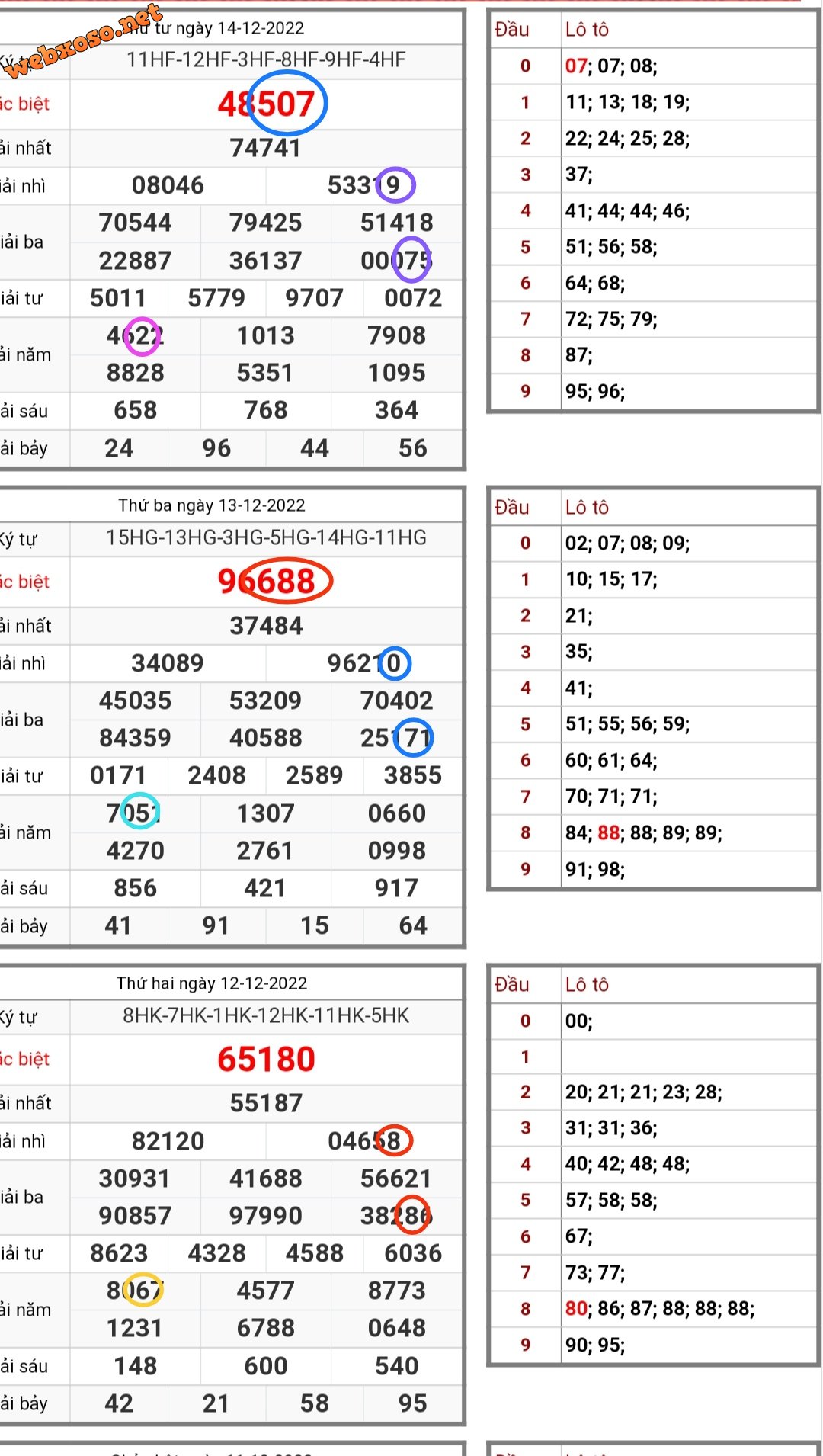
Task: Click third prize number 70544
Action: point(135,223)
